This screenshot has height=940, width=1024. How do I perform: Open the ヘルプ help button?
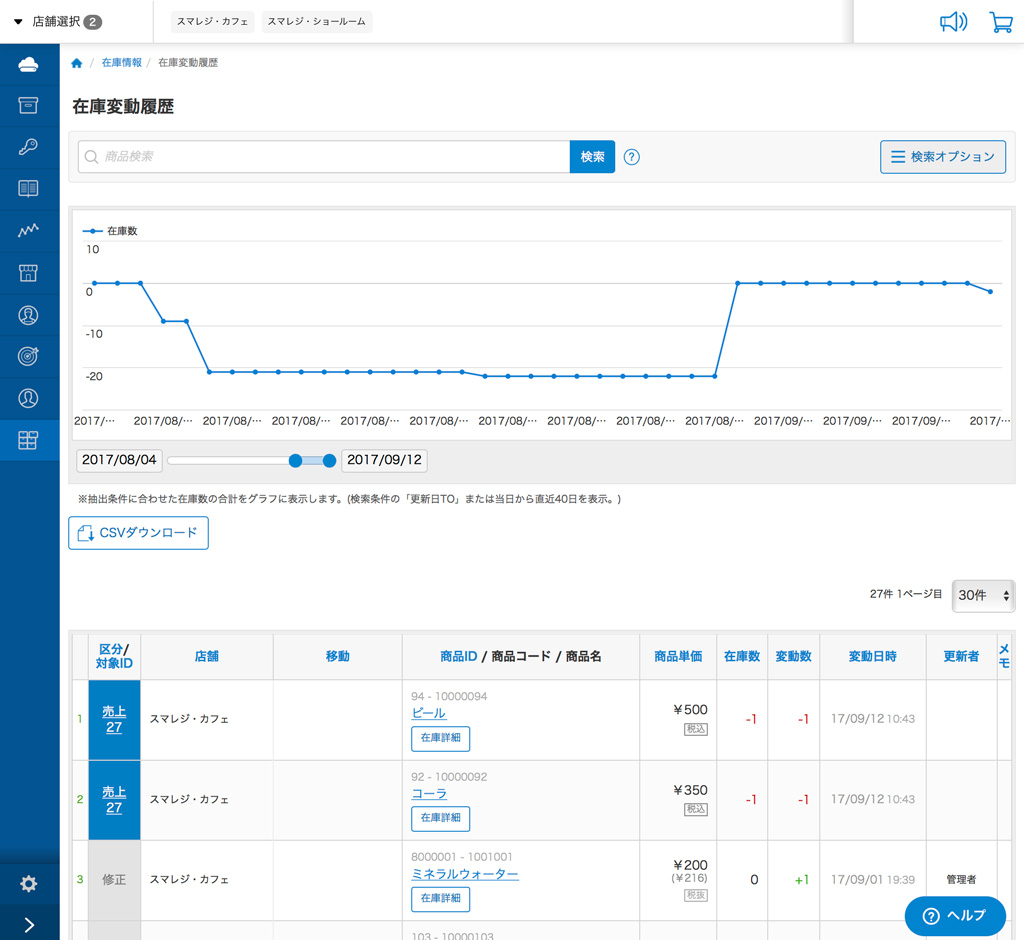[x=955, y=916]
